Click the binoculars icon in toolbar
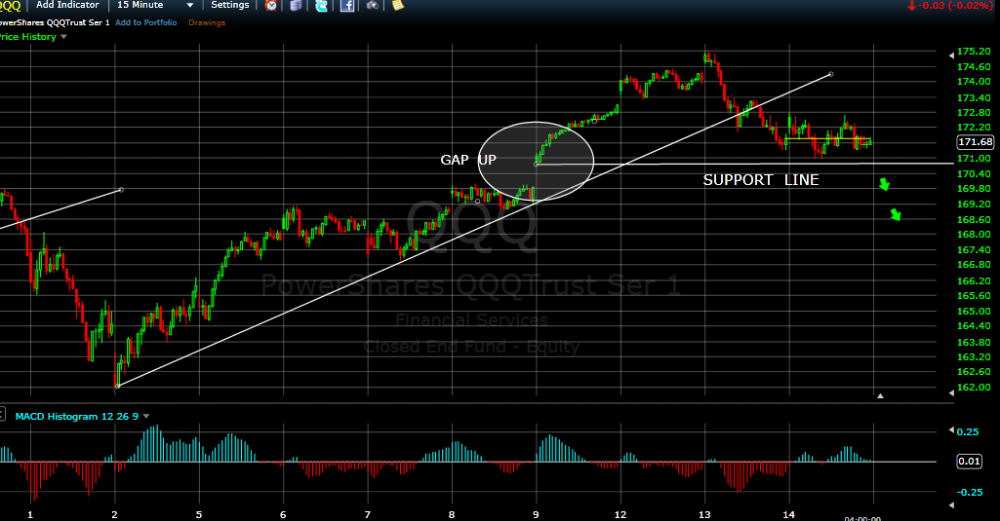The image size is (1000, 521). [x=372, y=6]
